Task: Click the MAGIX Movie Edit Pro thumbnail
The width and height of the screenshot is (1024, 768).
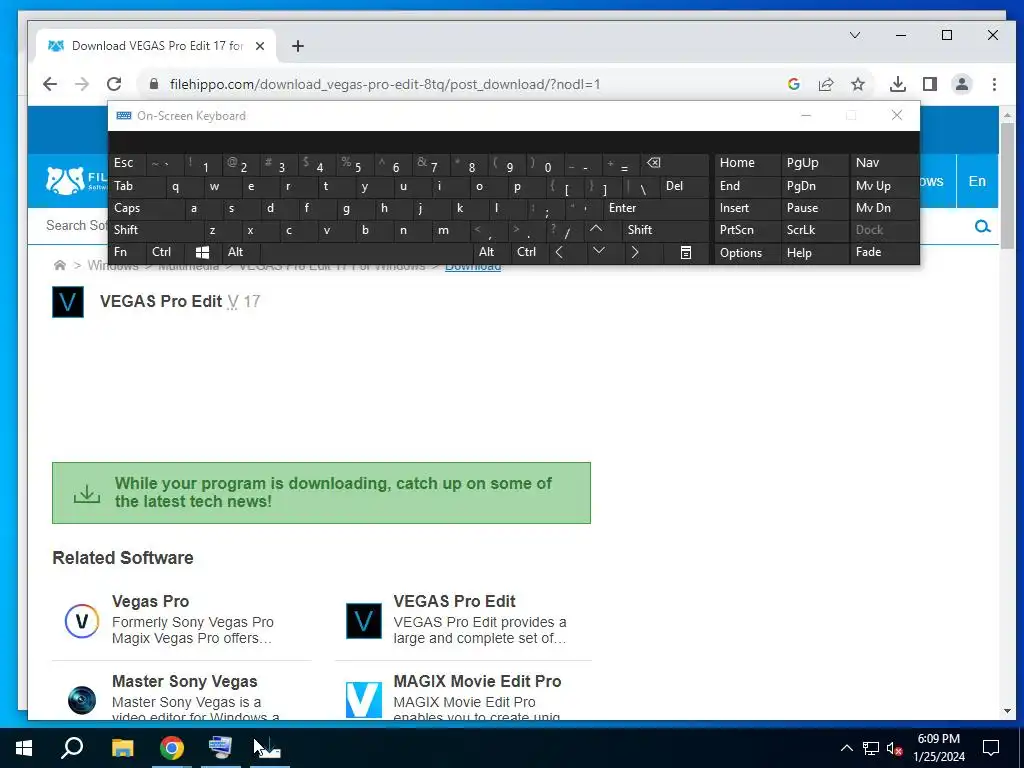Action: pyautogui.click(x=364, y=699)
